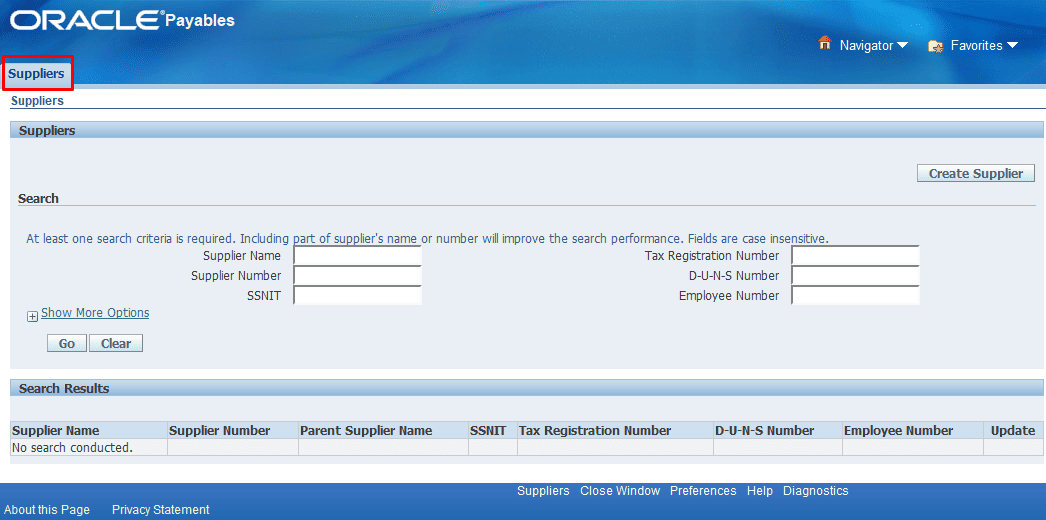Click the Employee Number input field
The width and height of the screenshot is (1046, 520).
(854, 296)
